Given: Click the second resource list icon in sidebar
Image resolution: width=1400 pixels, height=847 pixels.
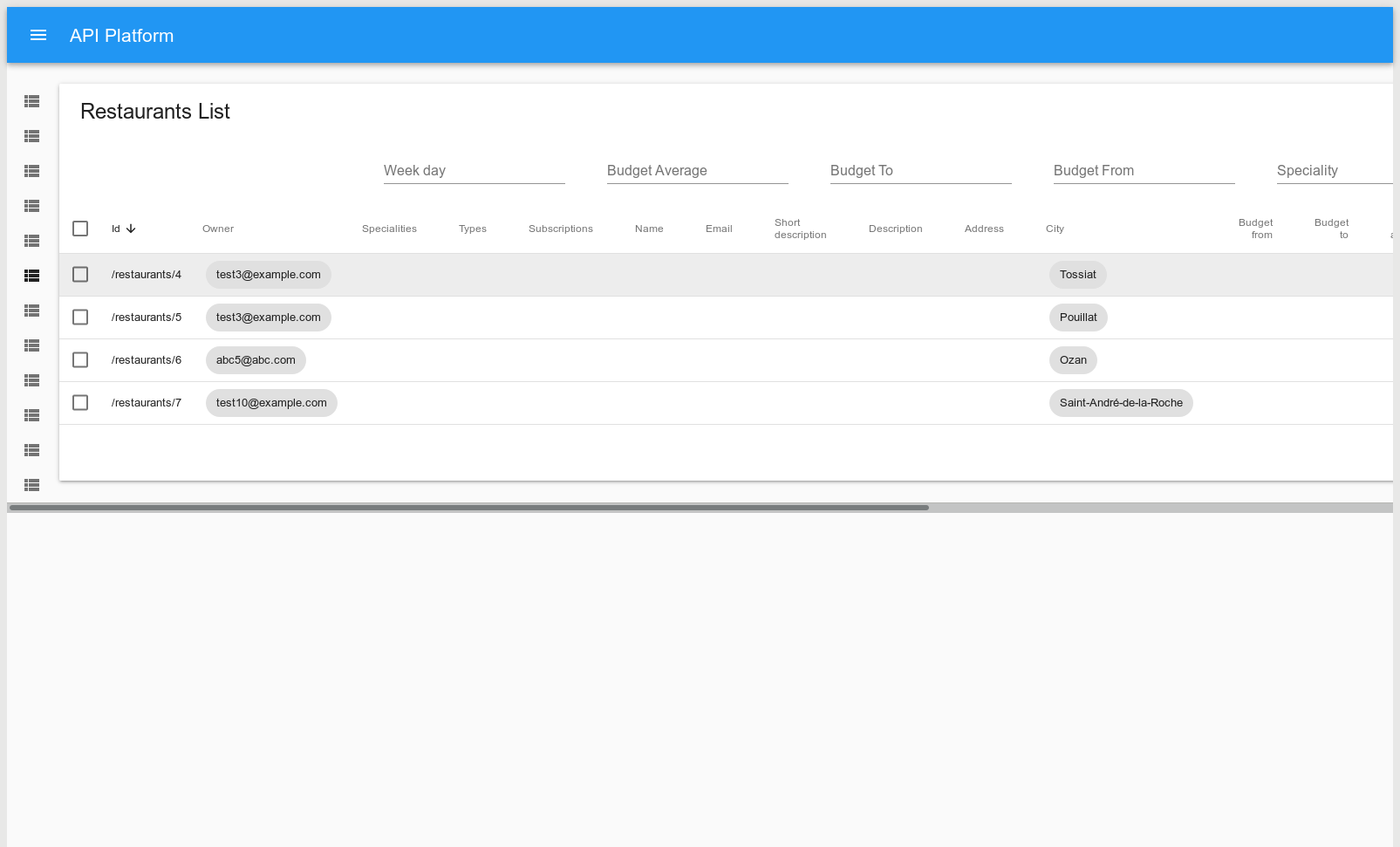Looking at the screenshot, I should pos(31,136).
